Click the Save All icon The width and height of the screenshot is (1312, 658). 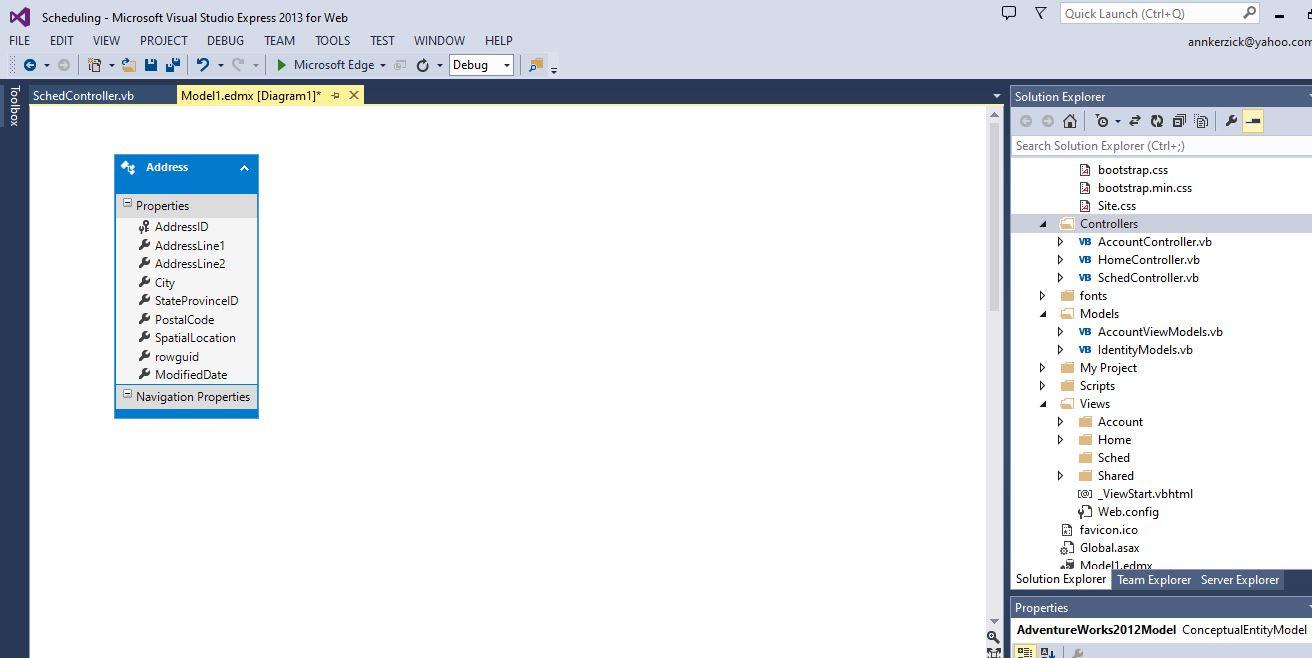pyautogui.click(x=172, y=65)
